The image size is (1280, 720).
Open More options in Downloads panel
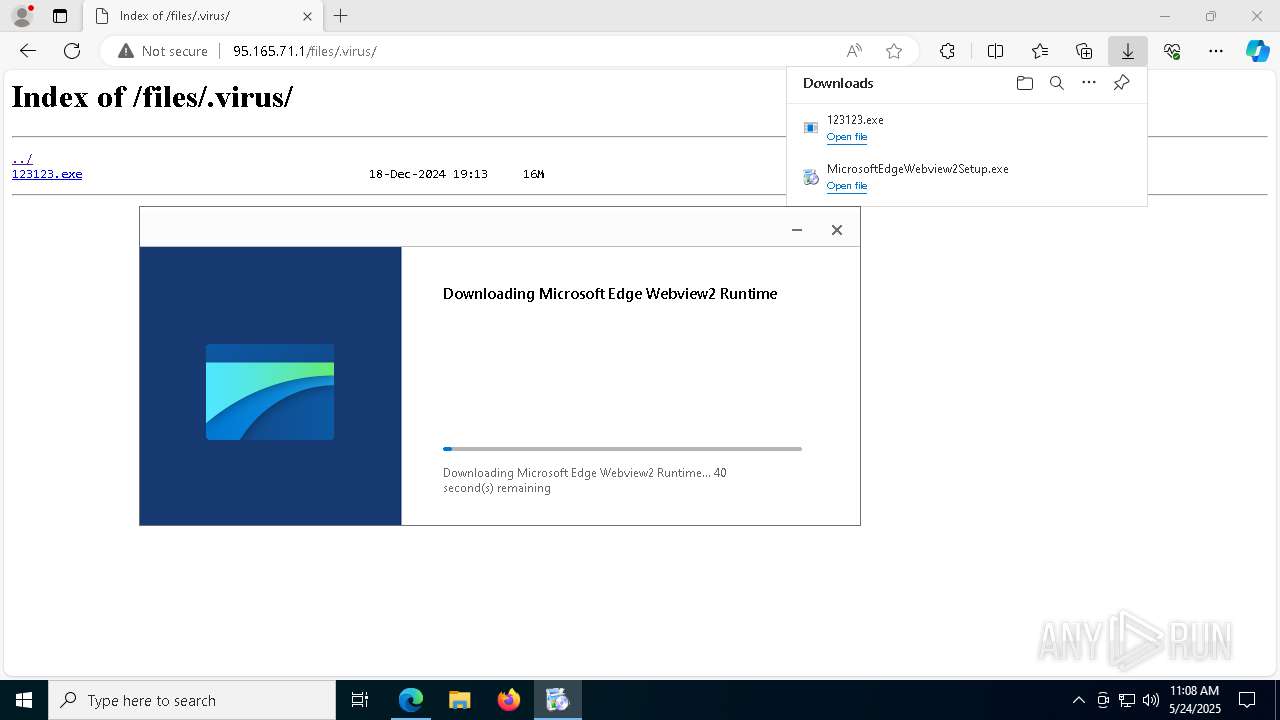pyautogui.click(x=1089, y=83)
